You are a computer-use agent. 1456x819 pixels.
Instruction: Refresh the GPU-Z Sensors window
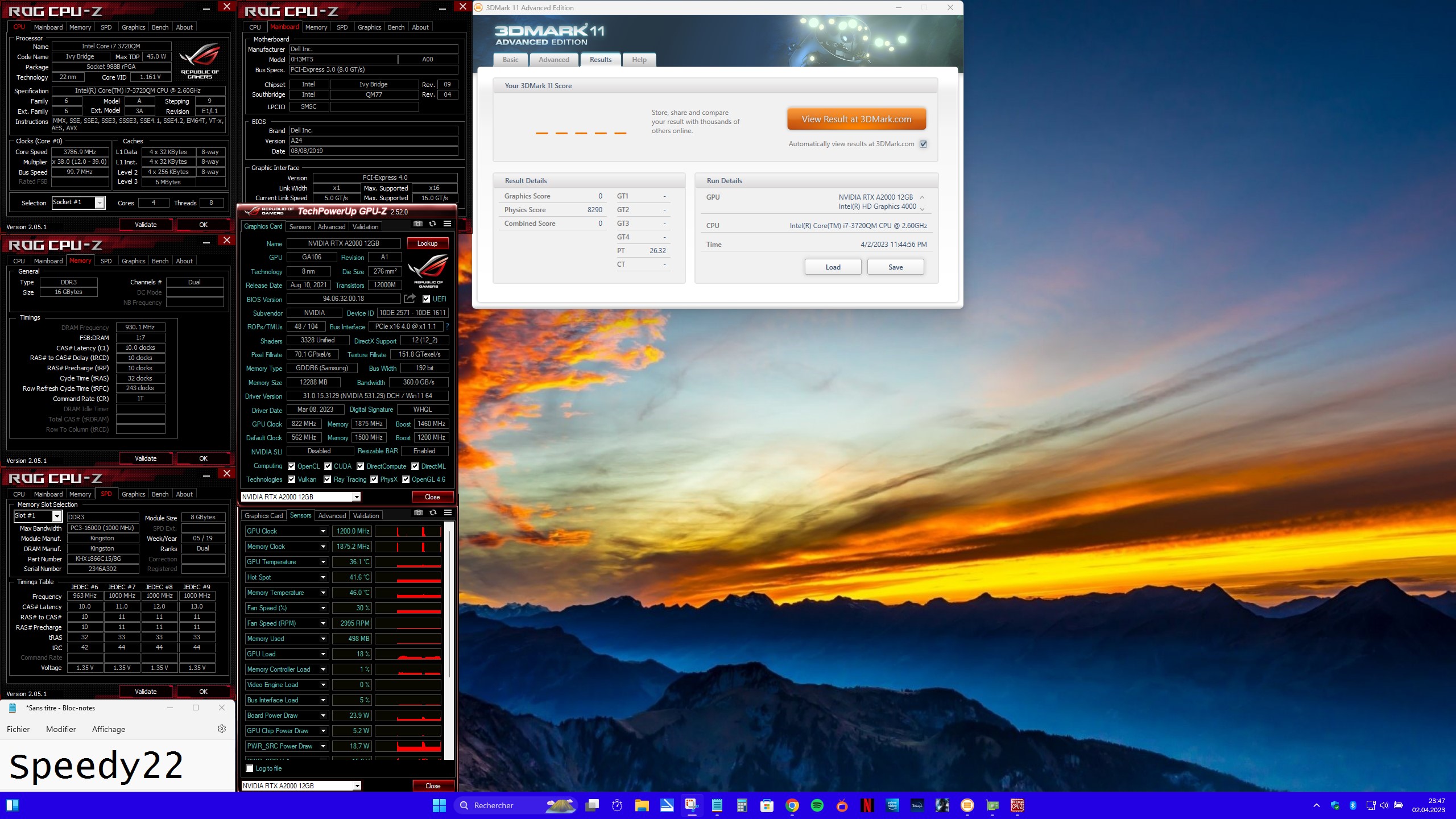pyautogui.click(x=433, y=513)
